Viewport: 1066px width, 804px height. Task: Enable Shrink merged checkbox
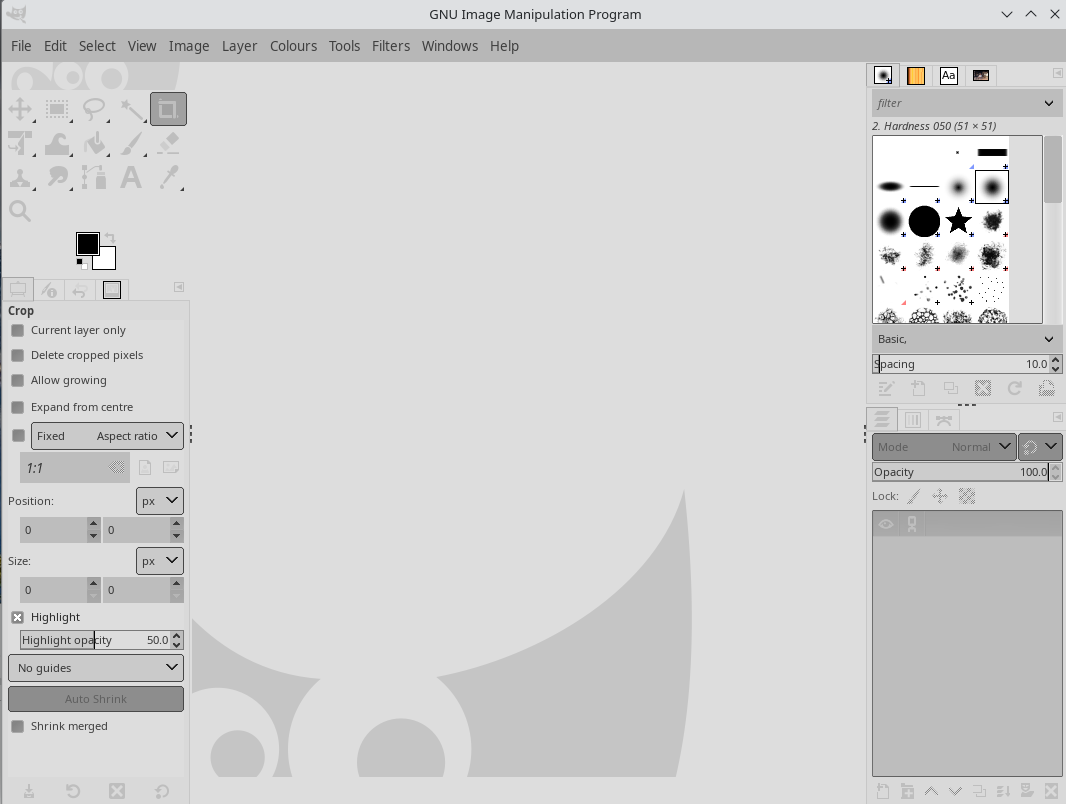[18, 727]
